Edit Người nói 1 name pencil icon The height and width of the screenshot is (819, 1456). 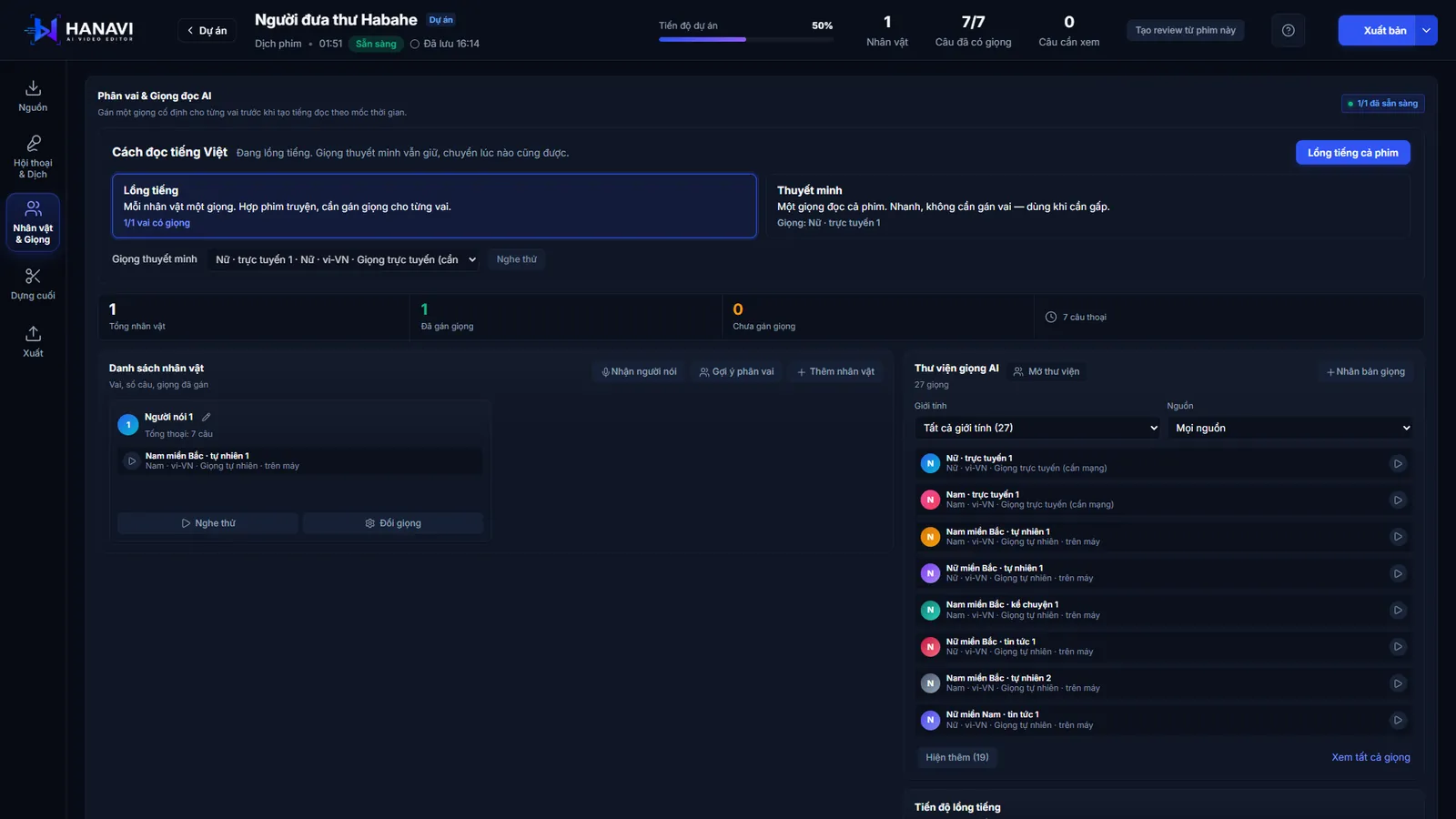pyautogui.click(x=206, y=417)
